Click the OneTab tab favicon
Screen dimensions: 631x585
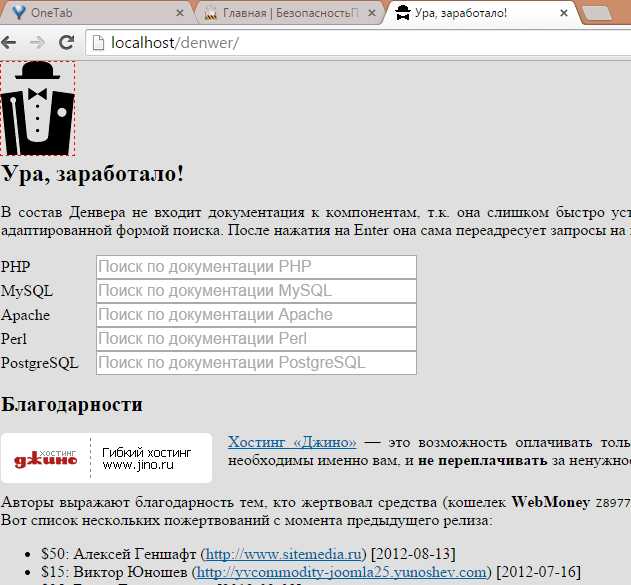pos(19,13)
